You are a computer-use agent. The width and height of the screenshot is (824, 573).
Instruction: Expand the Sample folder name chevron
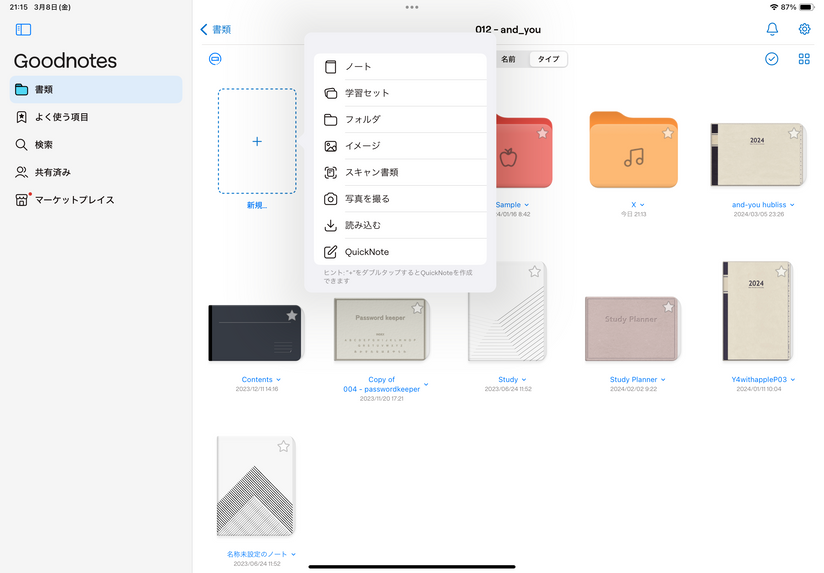click(x=527, y=205)
